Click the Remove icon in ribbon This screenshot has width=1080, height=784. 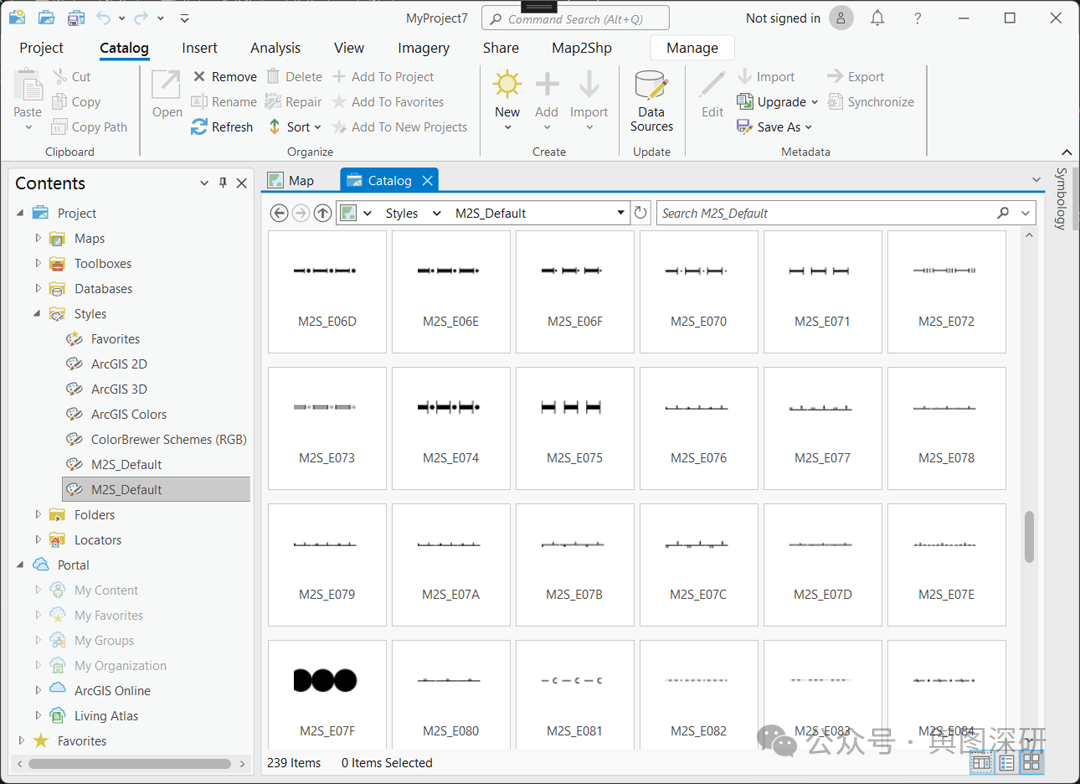[x=199, y=77]
